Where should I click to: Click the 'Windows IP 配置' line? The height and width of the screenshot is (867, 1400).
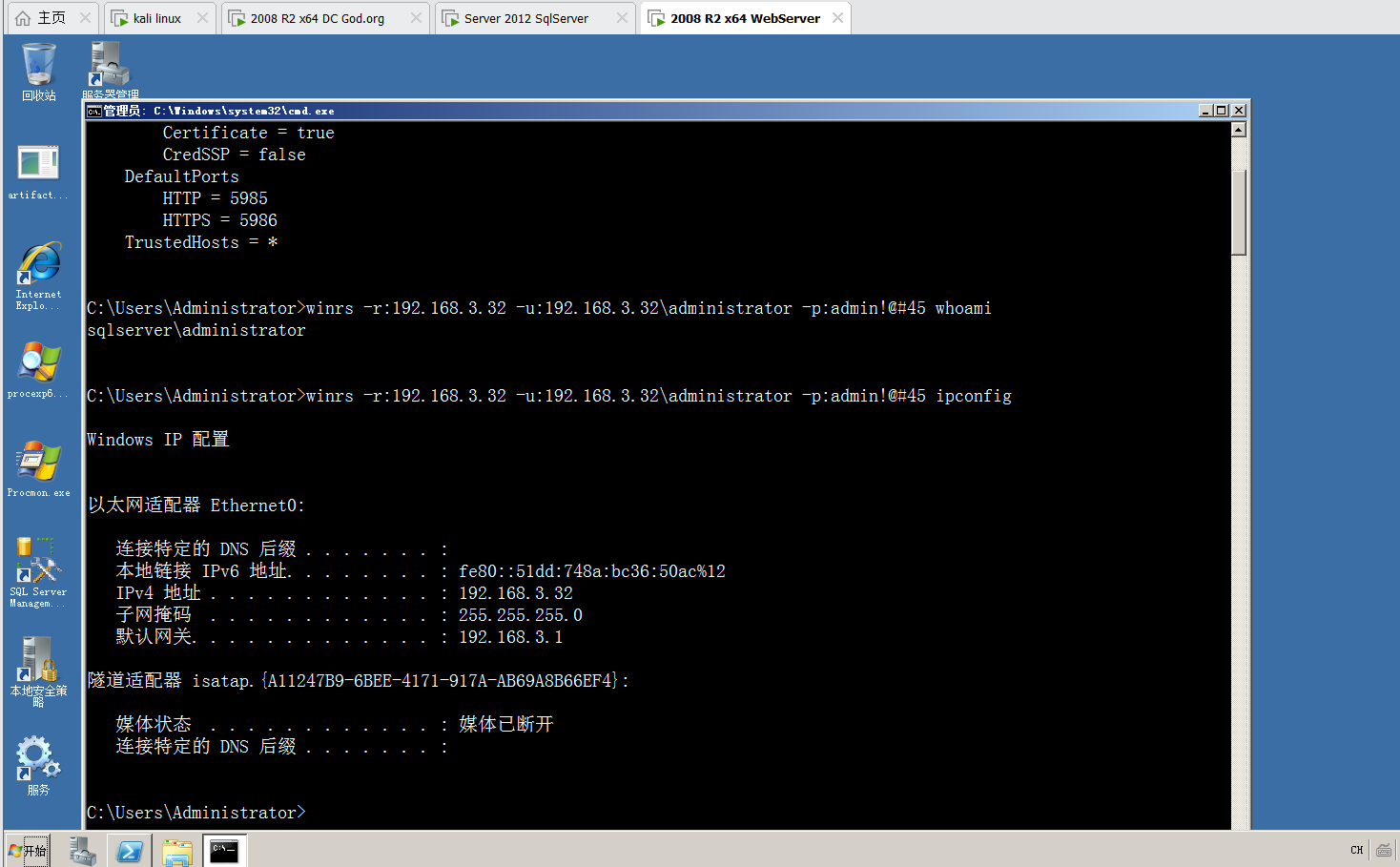[158, 440]
